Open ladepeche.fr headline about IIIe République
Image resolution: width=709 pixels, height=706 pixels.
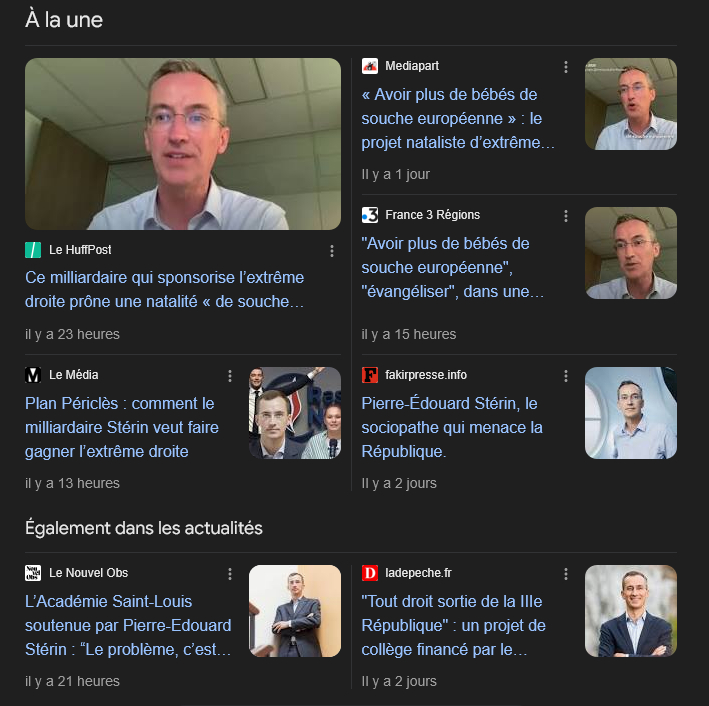(454, 625)
